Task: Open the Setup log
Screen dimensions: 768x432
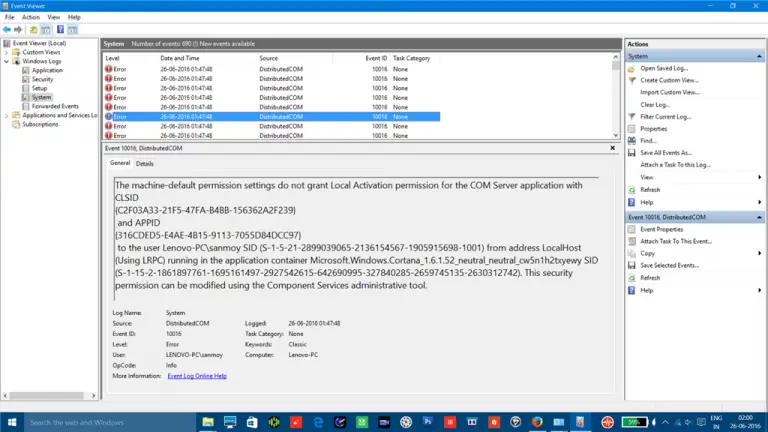Action: (39, 89)
